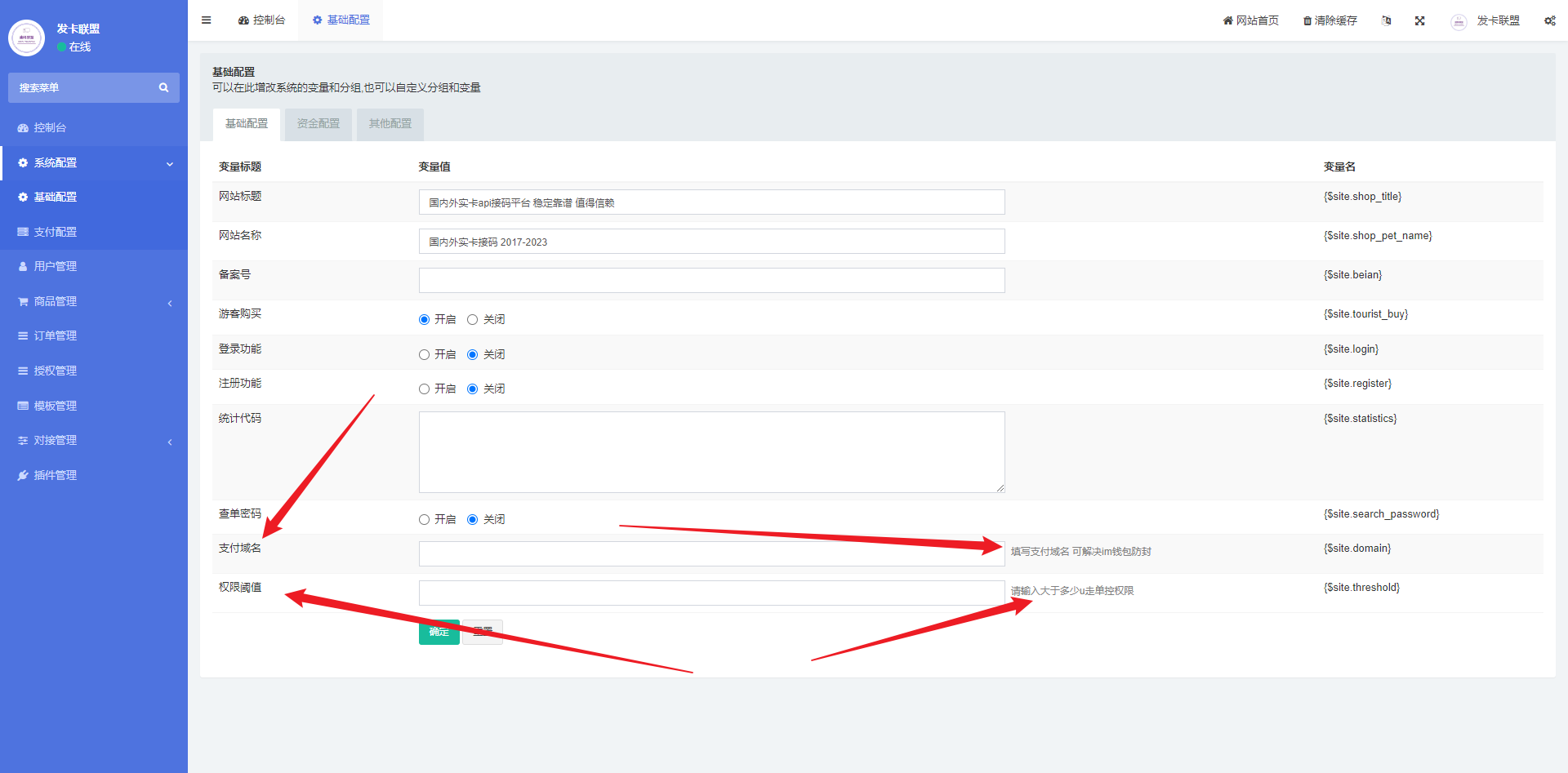Click the 模板管理 icon in sidebar
Screen dimensions: 1568x773
[23, 406]
